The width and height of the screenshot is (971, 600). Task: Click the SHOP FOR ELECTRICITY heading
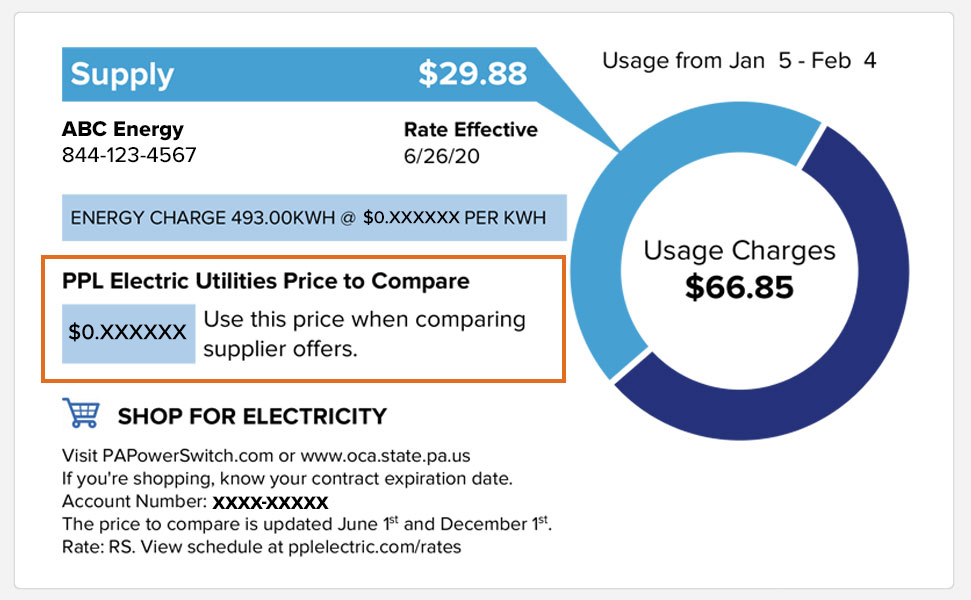252,416
